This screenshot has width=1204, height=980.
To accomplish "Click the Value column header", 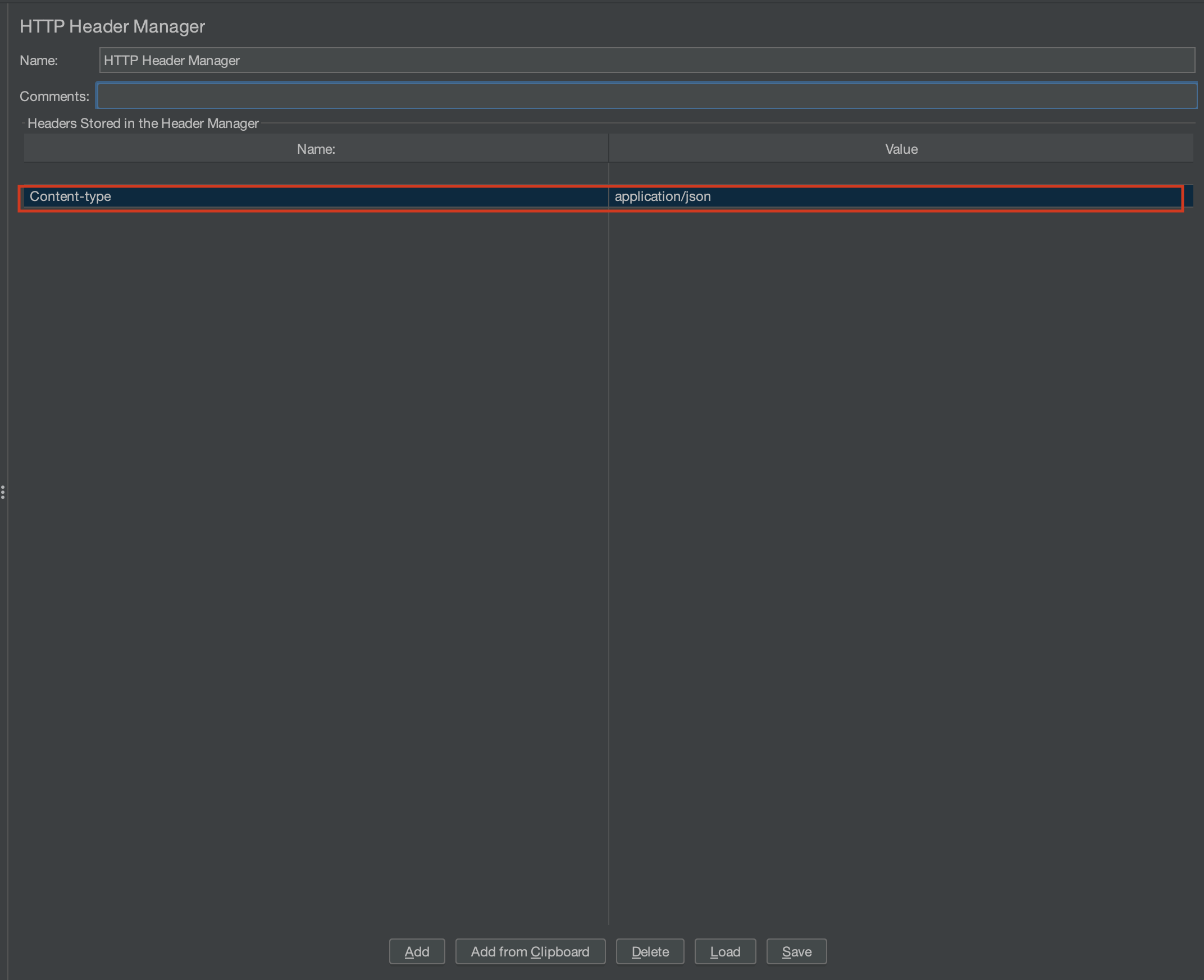I will (901, 149).
